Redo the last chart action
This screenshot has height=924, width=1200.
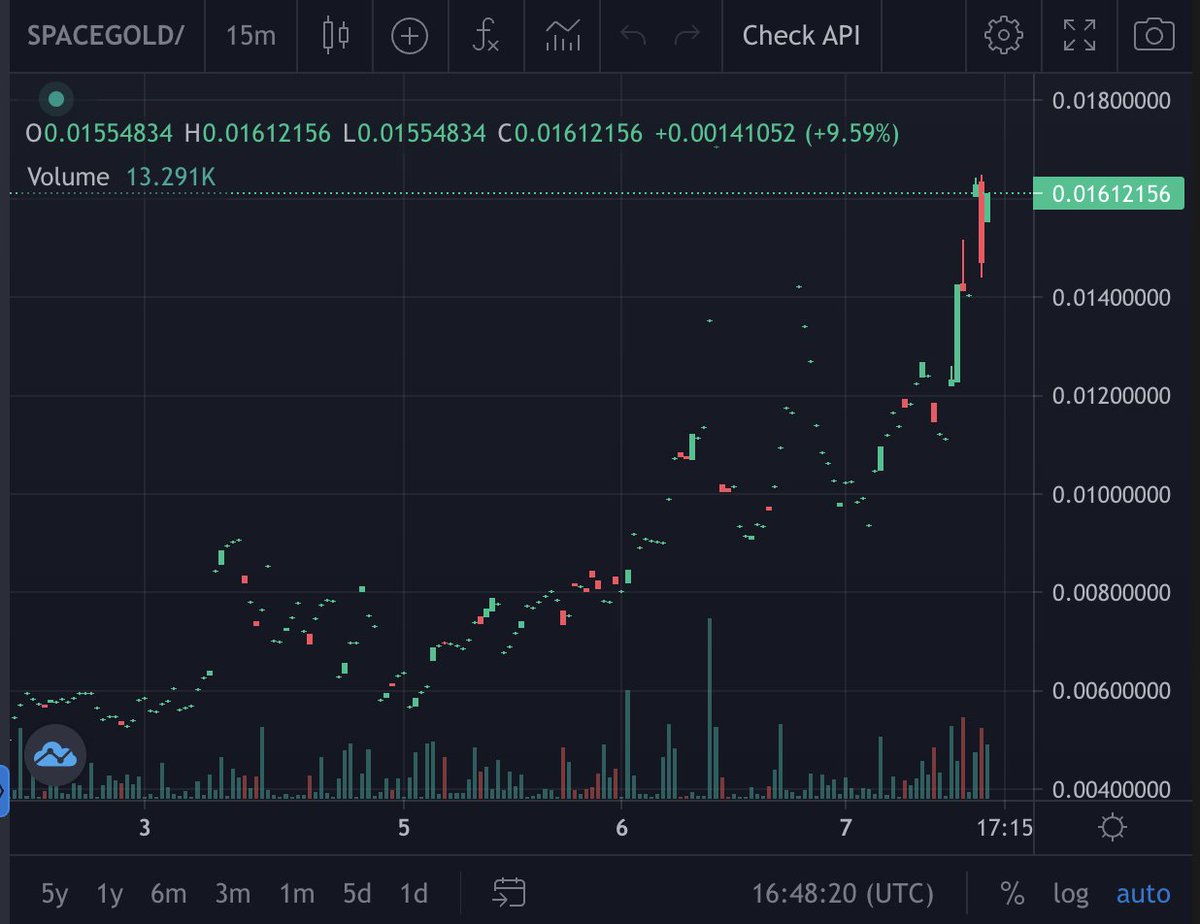coord(687,37)
